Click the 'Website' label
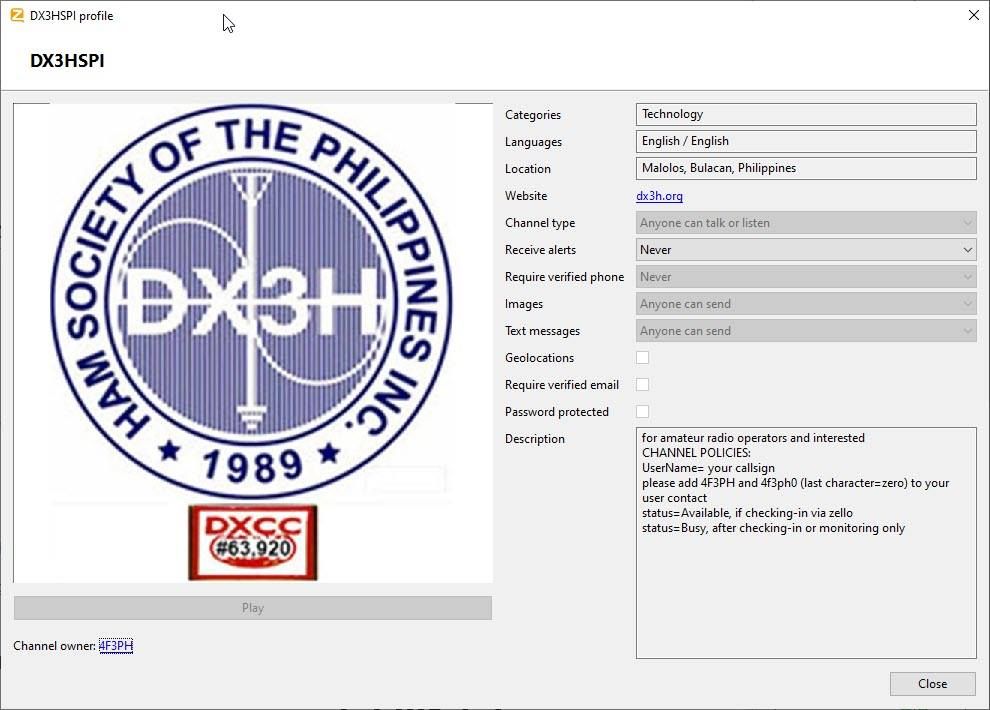This screenshot has height=710, width=990. click(x=526, y=196)
